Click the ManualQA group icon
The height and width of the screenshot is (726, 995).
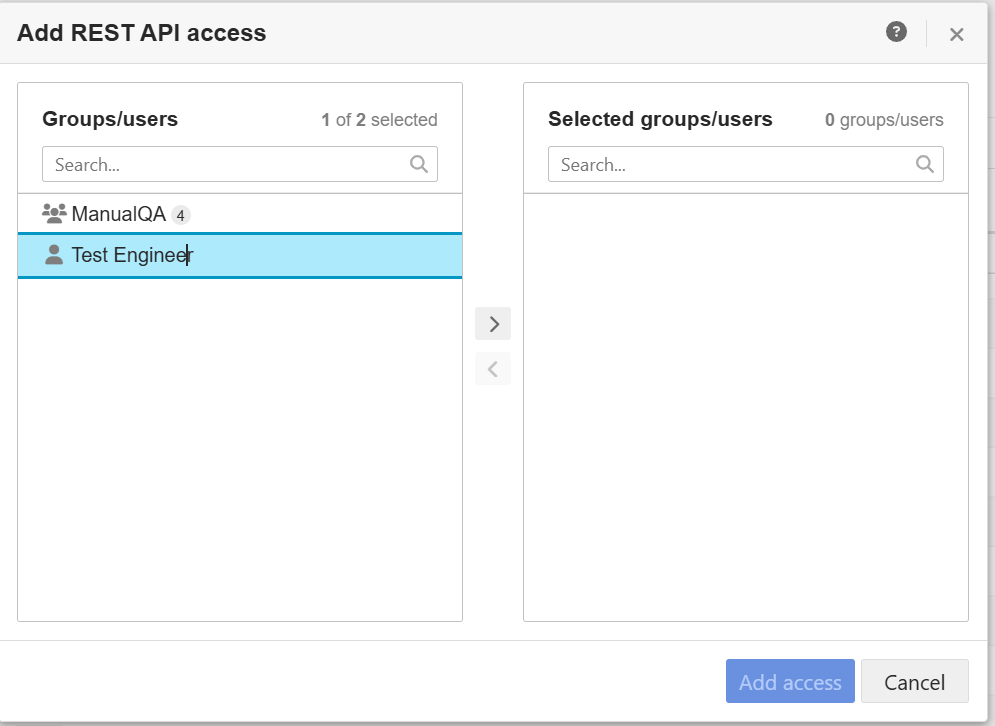pyautogui.click(x=54, y=213)
